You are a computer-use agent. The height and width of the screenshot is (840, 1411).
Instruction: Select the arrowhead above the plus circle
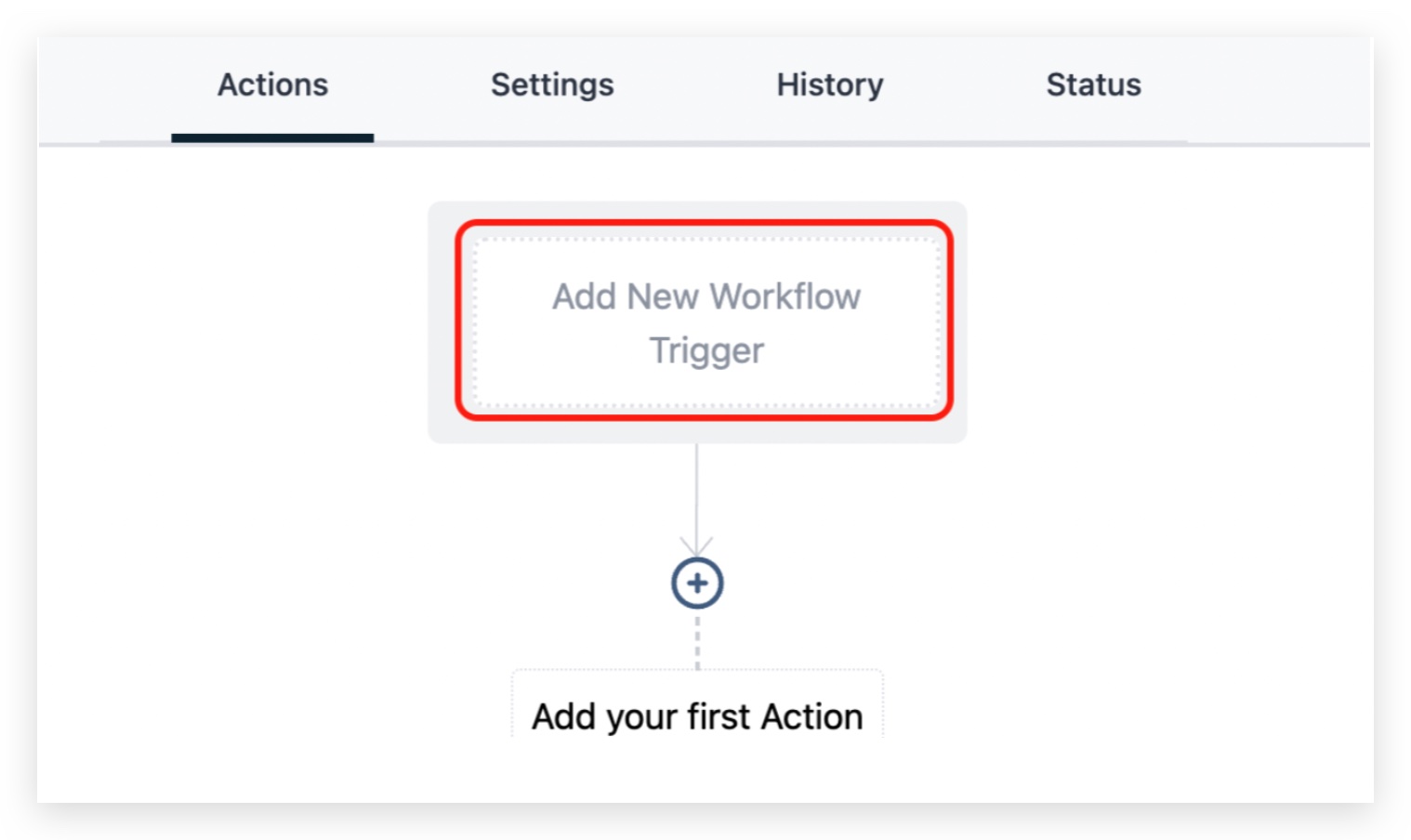tap(696, 546)
